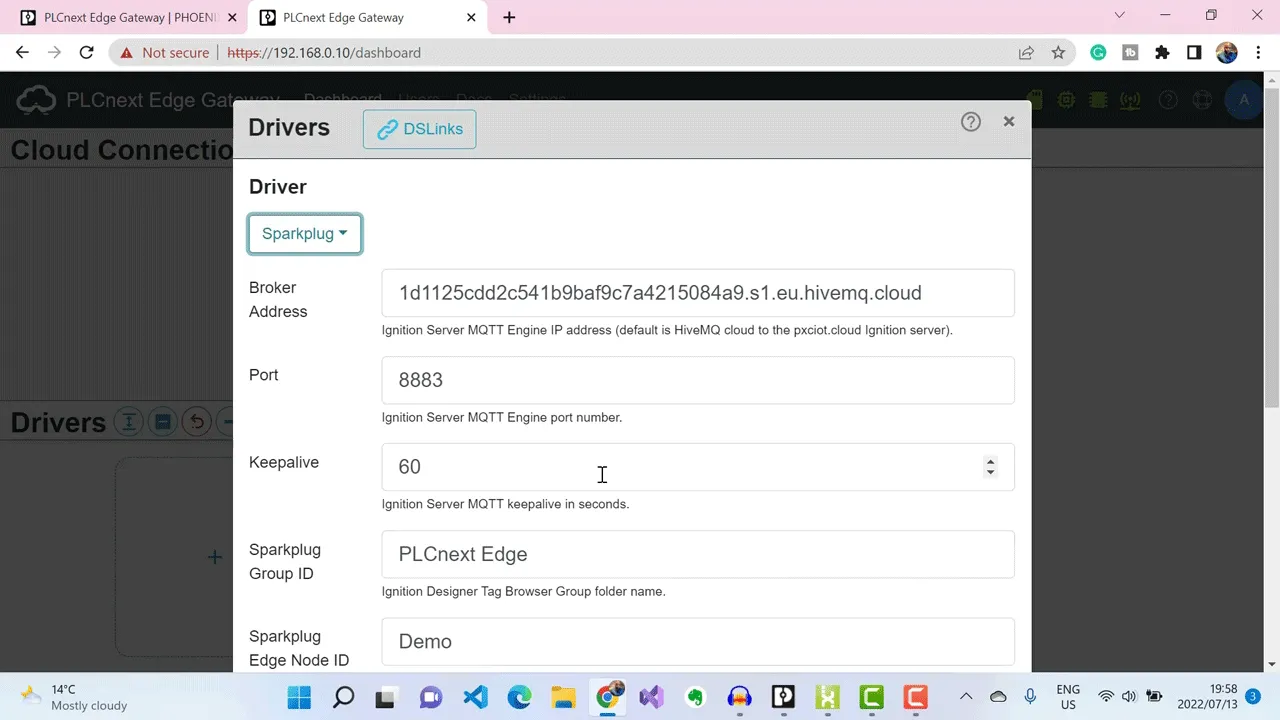This screenshot has width=1280, height=720.
Task: Open the user avatar 'A' menu
Action: point(1244,100)
